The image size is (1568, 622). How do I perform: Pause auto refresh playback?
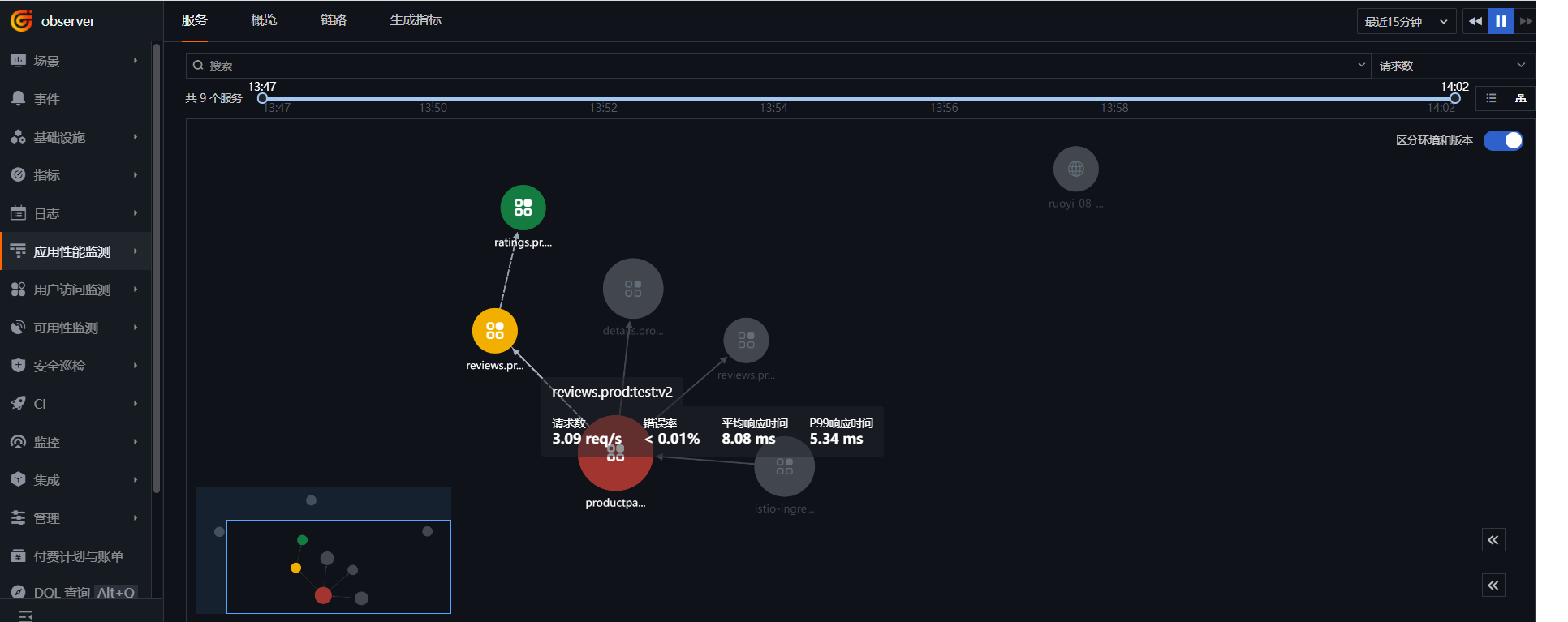tap(1501, 21)
